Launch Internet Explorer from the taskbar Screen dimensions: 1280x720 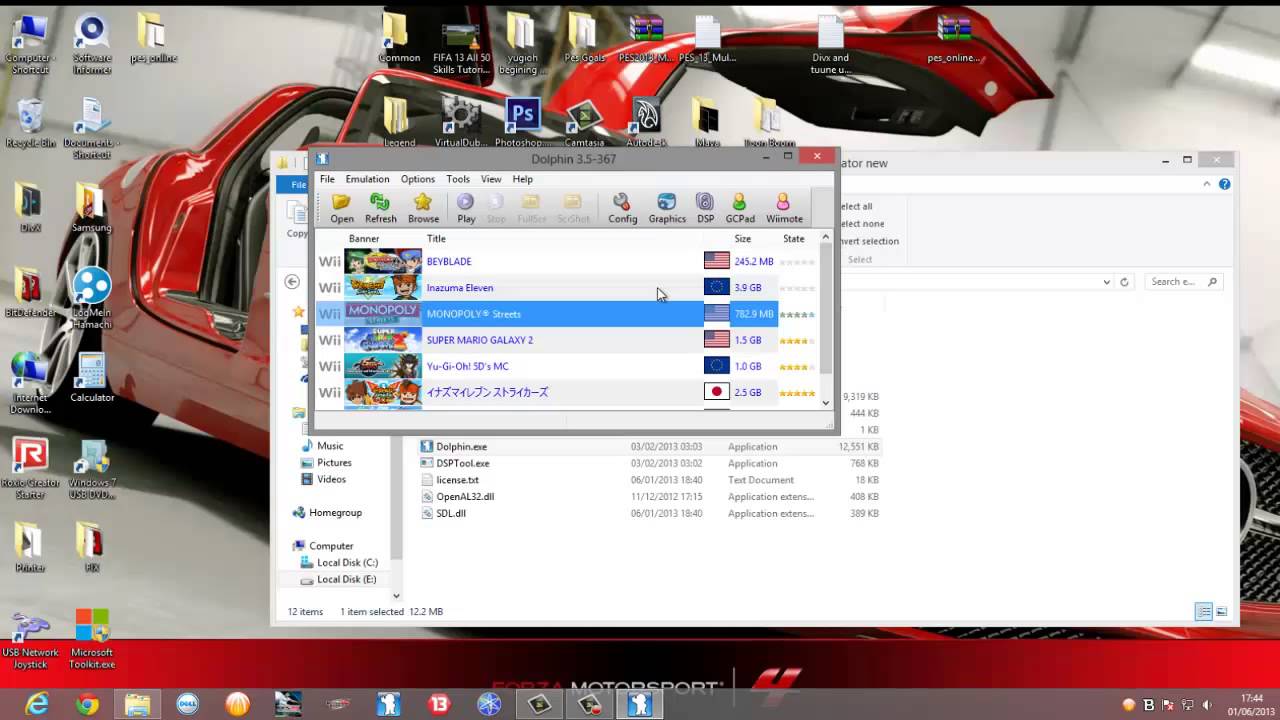(37, 704)
